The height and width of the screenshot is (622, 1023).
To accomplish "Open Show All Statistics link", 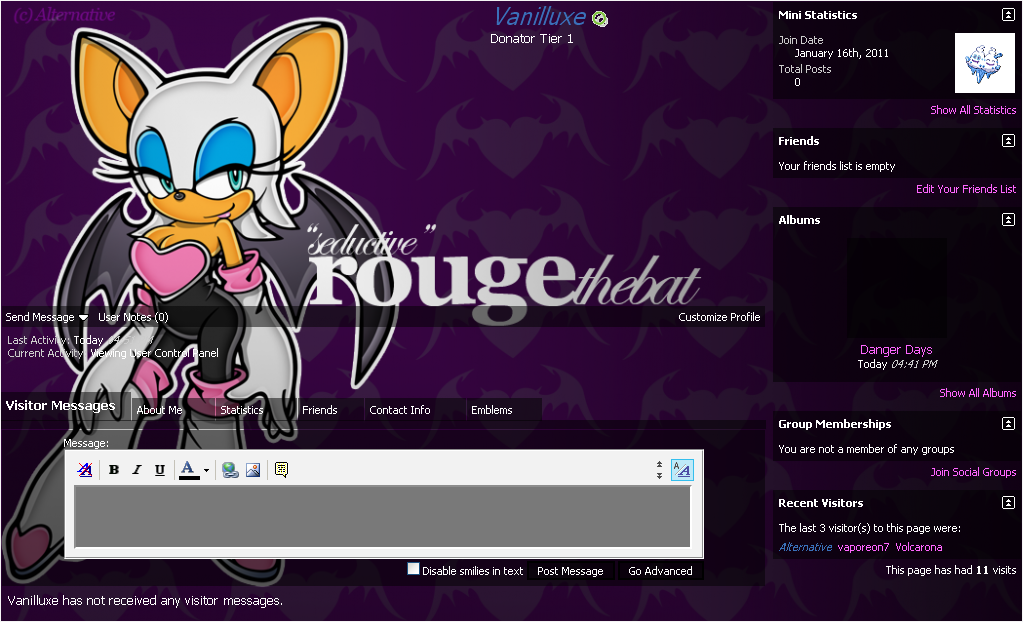I will 973,110.
